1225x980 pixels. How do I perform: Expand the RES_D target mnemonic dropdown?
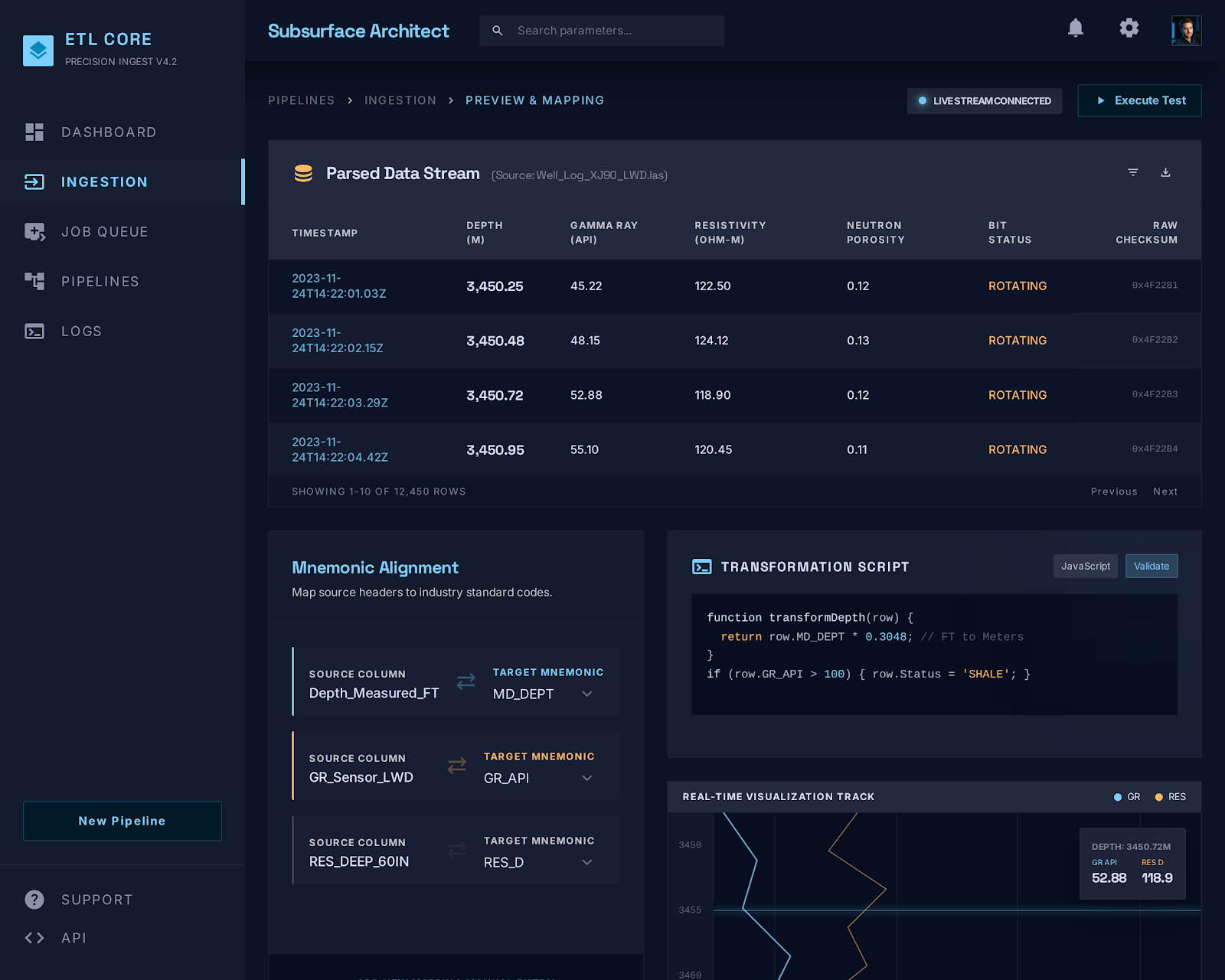586,862
